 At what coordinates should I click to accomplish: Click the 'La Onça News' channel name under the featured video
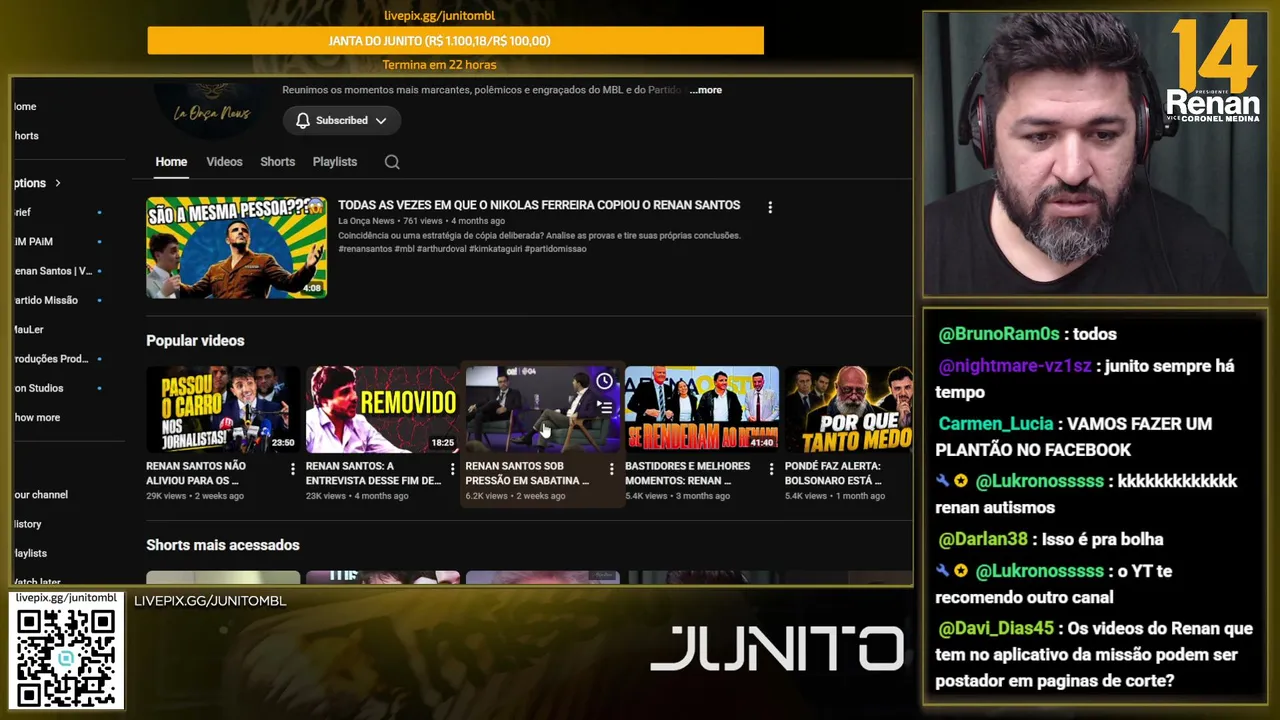(366, 221)
